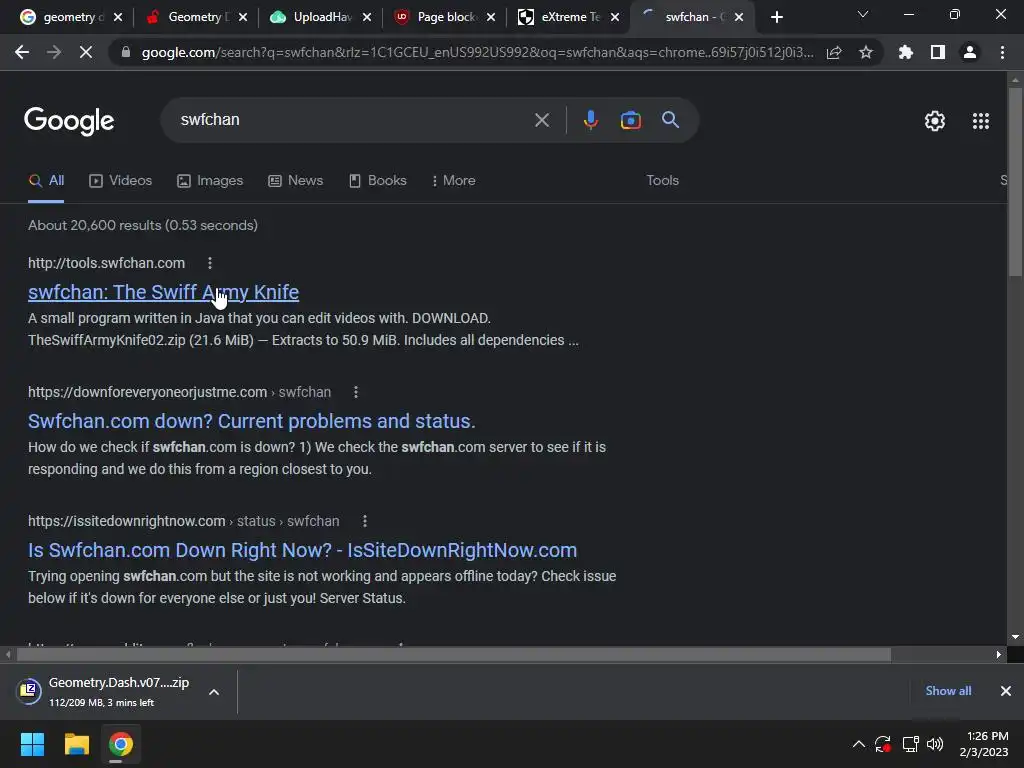Close the downloads bar

[1006, 691]
